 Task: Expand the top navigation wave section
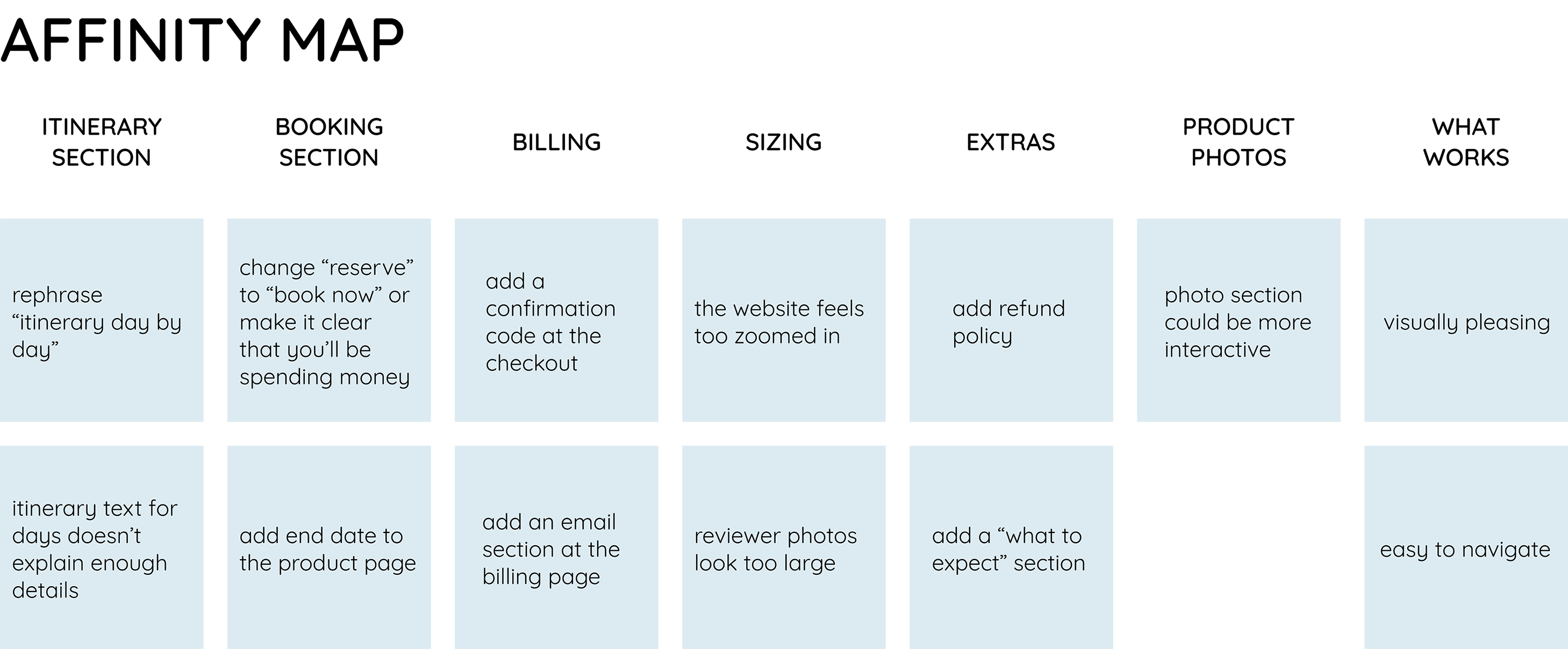pos(784,80)
